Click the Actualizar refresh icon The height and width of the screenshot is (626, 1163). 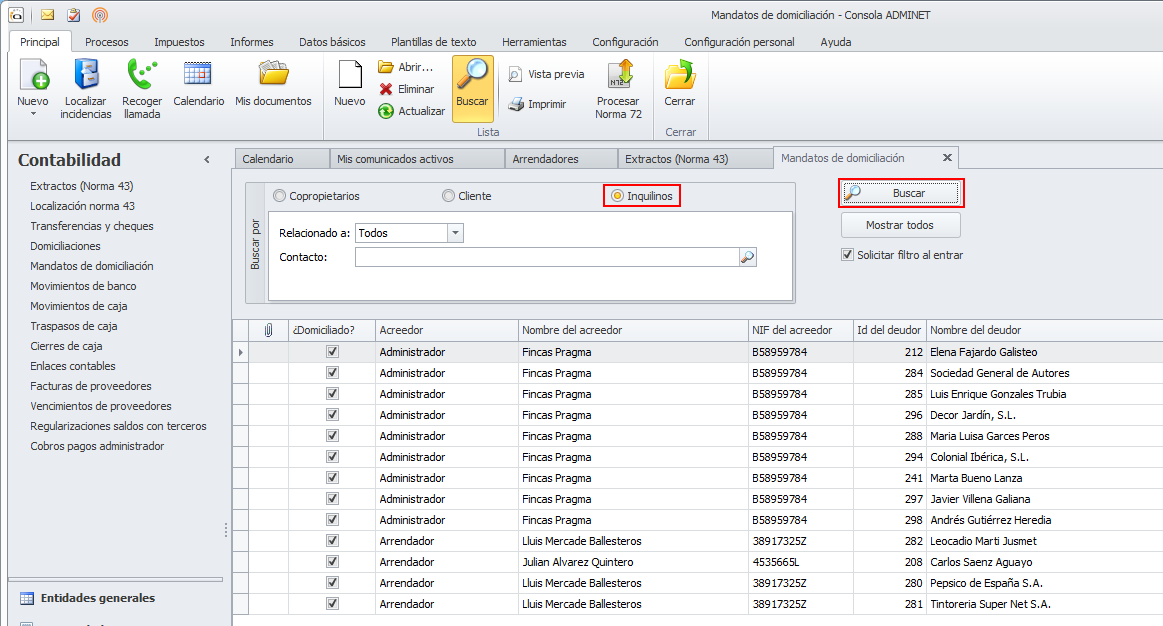tap(386, 111)
